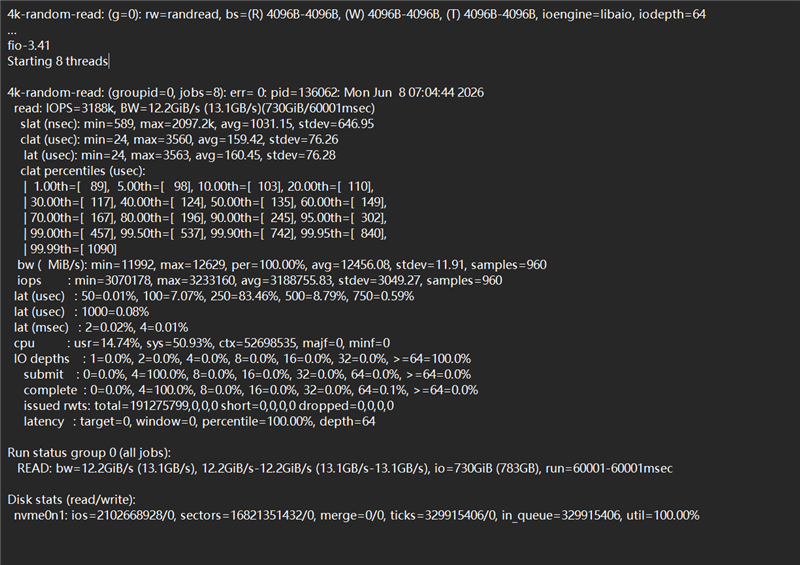Click the submit depth percentages line
800x565 pixels.
[x=247, y=375]
